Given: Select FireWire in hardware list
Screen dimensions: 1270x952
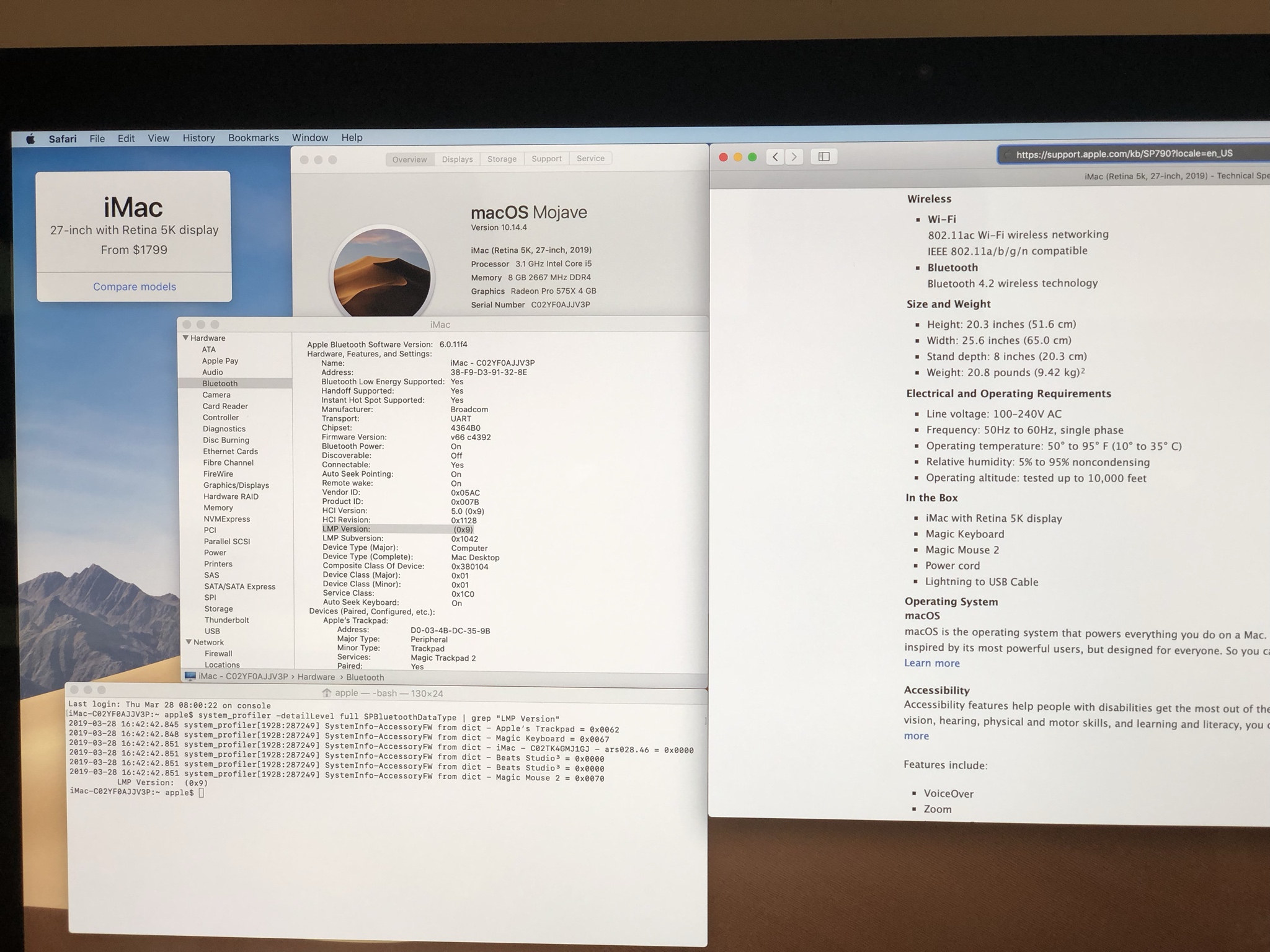Looking at the screenshot, I should (218, 474).
